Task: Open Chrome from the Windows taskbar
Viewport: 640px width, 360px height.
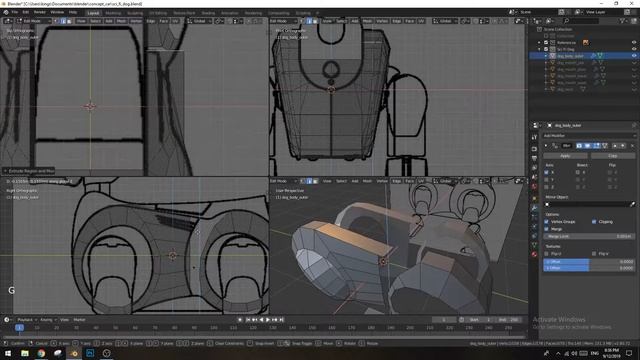Action: [41, 353]
